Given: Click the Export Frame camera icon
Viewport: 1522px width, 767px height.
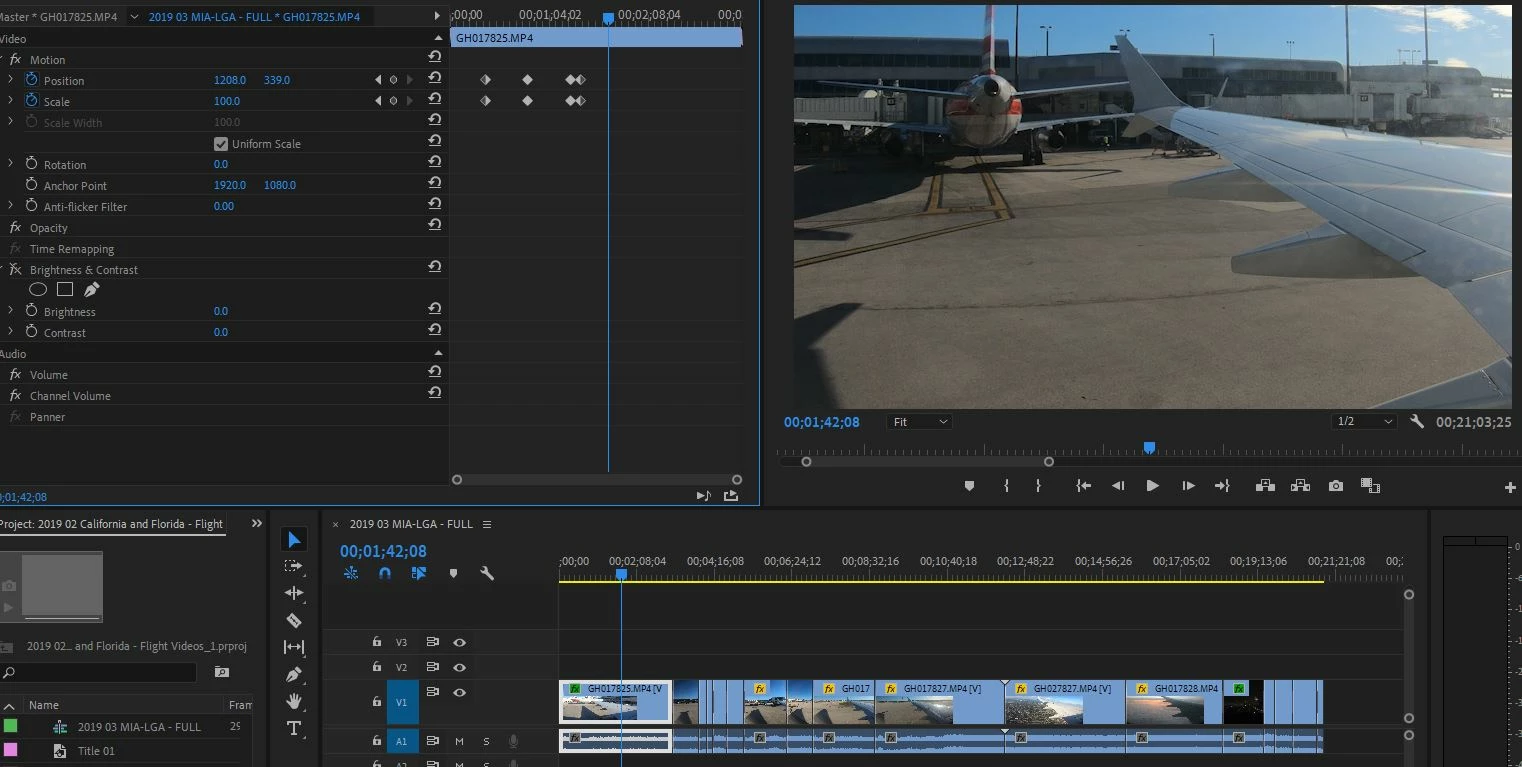Looking at the screenshot, I should point(1336,486).
